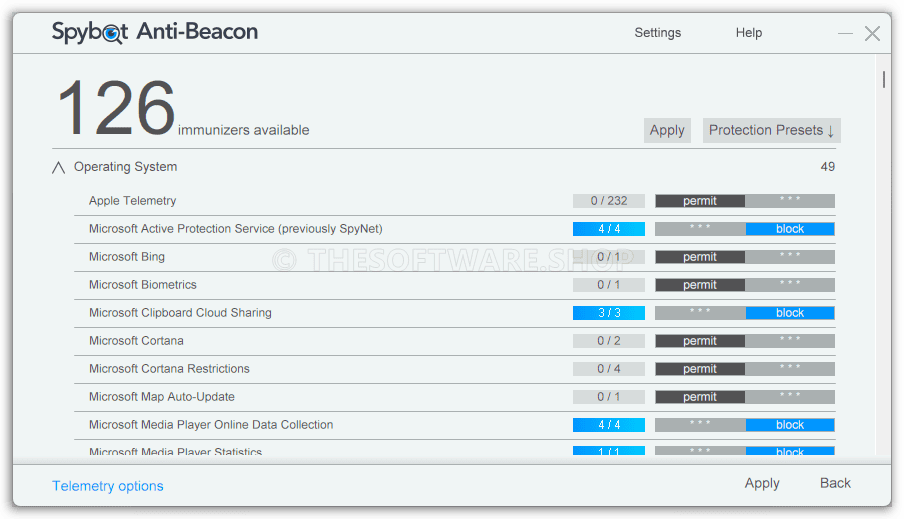
Task: Select the Microsoft Map Auto-Update label
Action: (161, 397)
